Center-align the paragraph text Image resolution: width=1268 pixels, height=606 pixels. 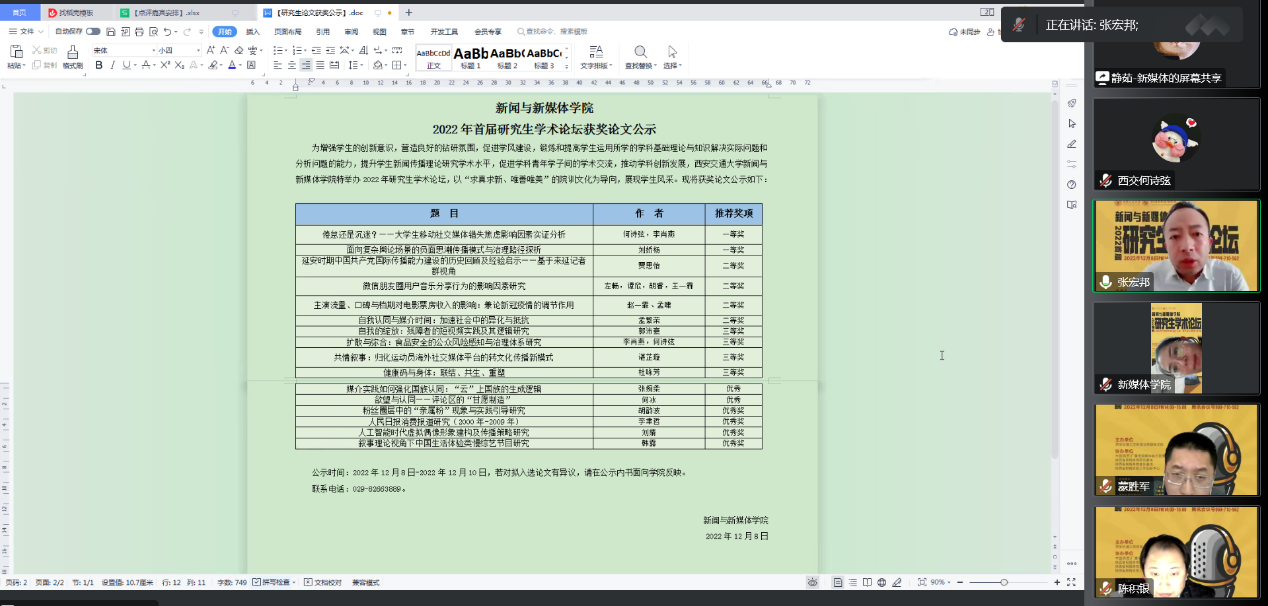click(290, 65)
